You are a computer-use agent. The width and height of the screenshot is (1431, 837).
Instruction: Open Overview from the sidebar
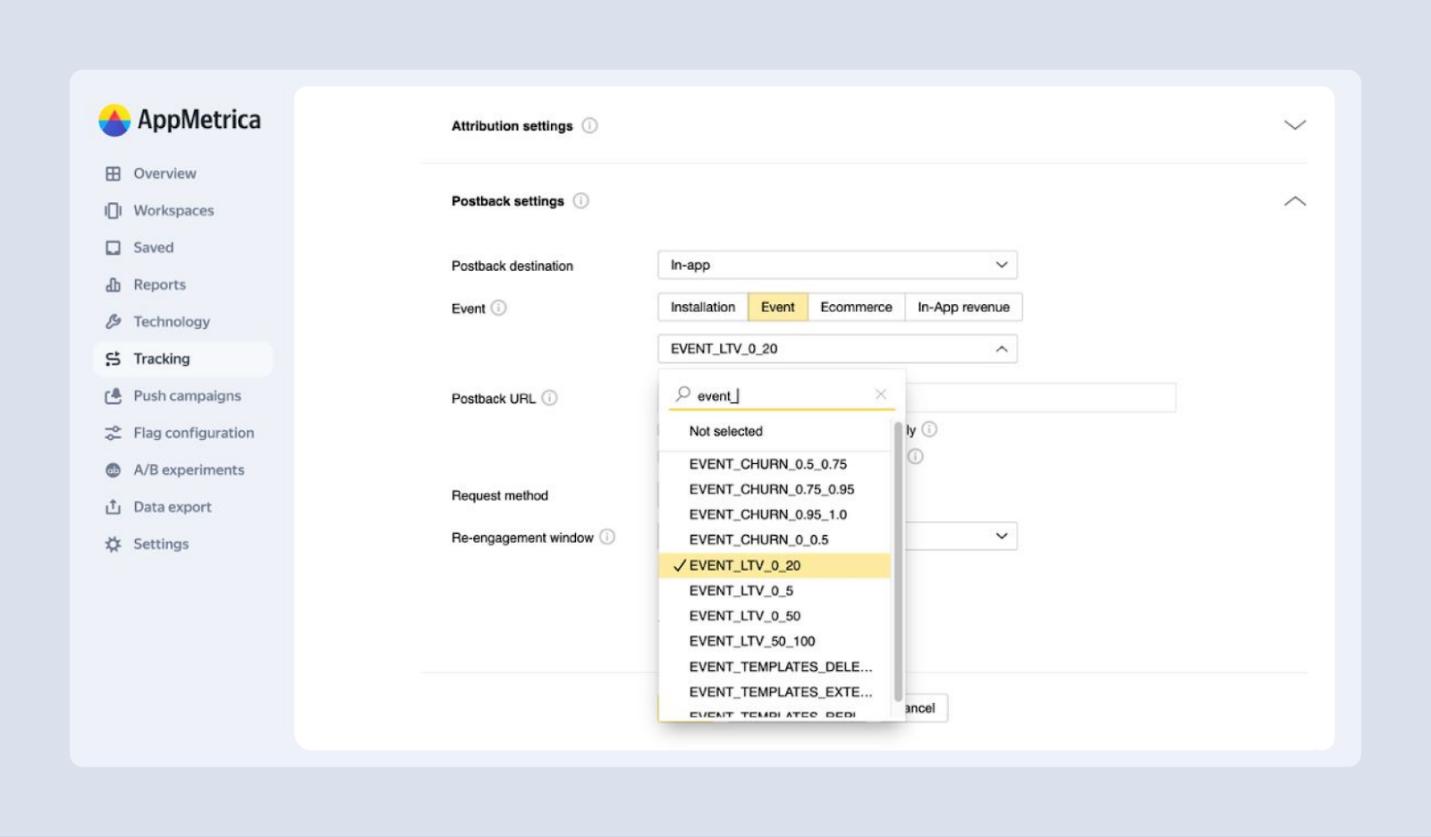click(164, 173)
